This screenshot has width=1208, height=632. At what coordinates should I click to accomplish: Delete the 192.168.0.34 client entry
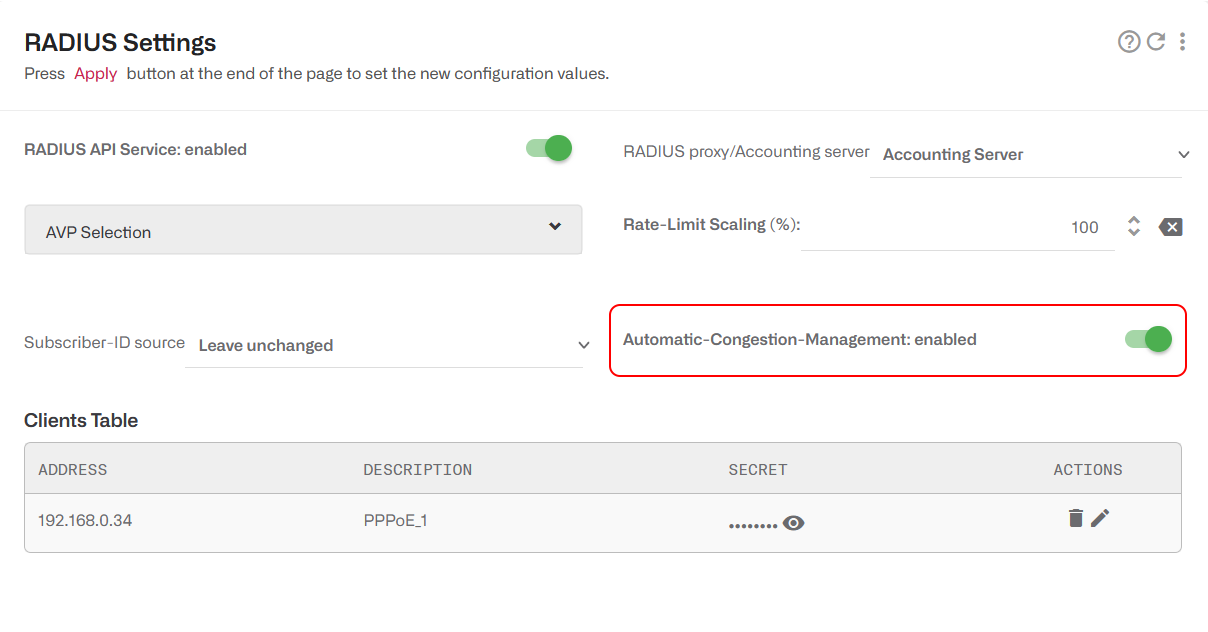1075,518
